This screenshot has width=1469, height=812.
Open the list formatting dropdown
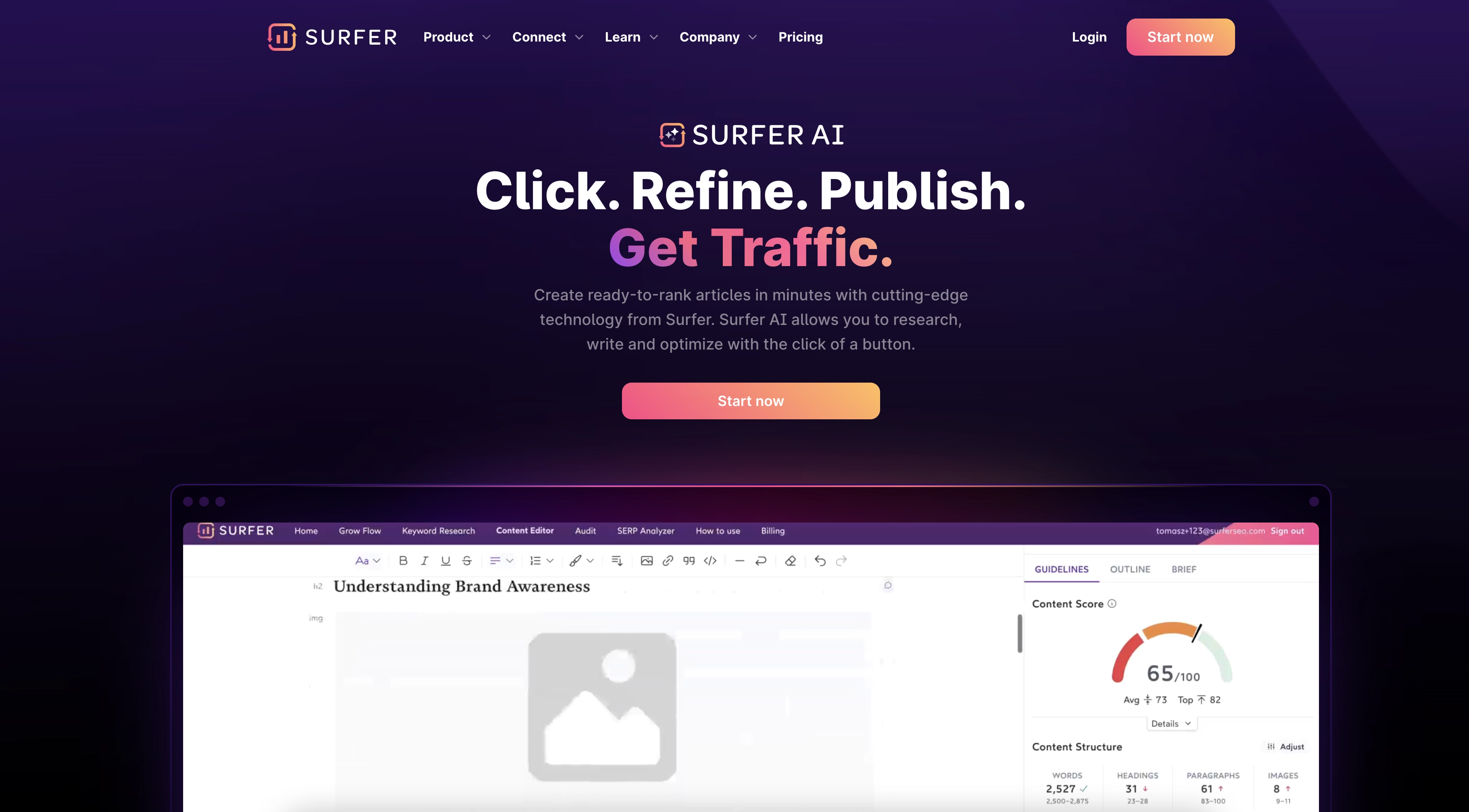pos(544,560)
